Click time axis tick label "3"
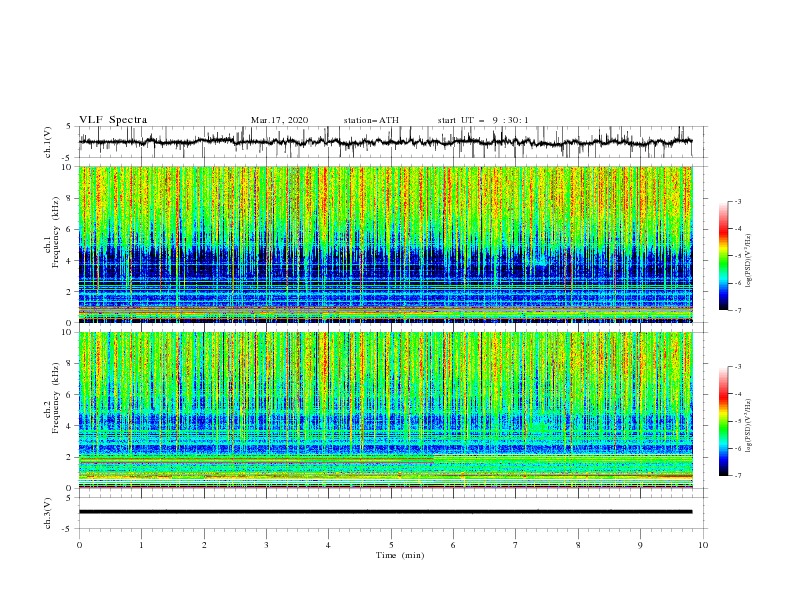792x612 pixels. click(266, 545)
